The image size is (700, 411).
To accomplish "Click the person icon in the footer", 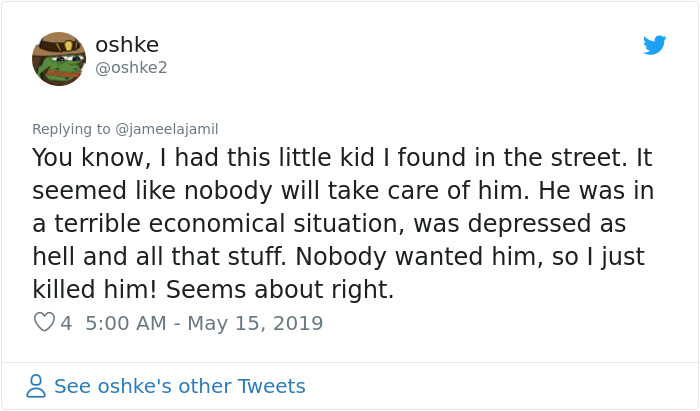I will coord(37,386).
